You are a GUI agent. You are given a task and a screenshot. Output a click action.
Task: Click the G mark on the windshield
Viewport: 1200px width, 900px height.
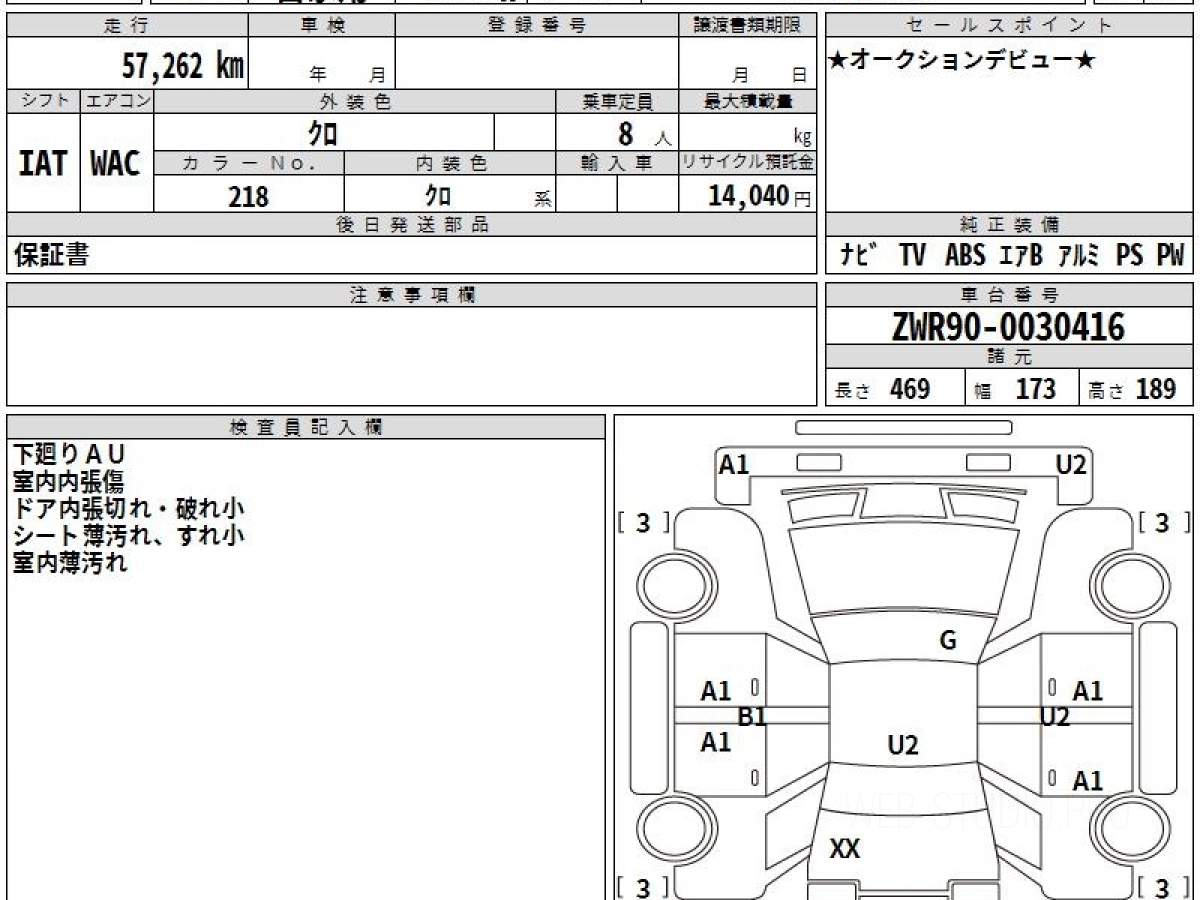(948, 641)
